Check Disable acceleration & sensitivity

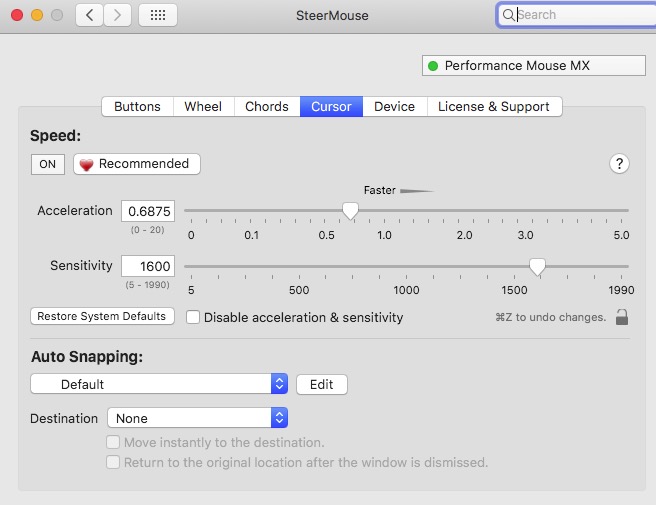pyautogui.click(x=193, y=317)
